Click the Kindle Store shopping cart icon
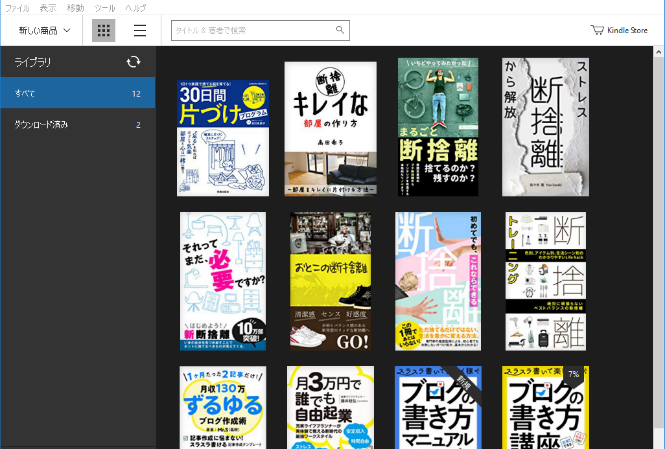Screen dimensions: 665x449 pos(597,30)
